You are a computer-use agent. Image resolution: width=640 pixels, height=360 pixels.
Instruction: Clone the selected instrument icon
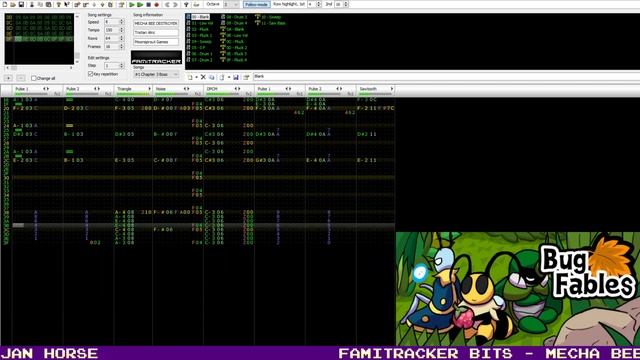(x=211, y=77)
